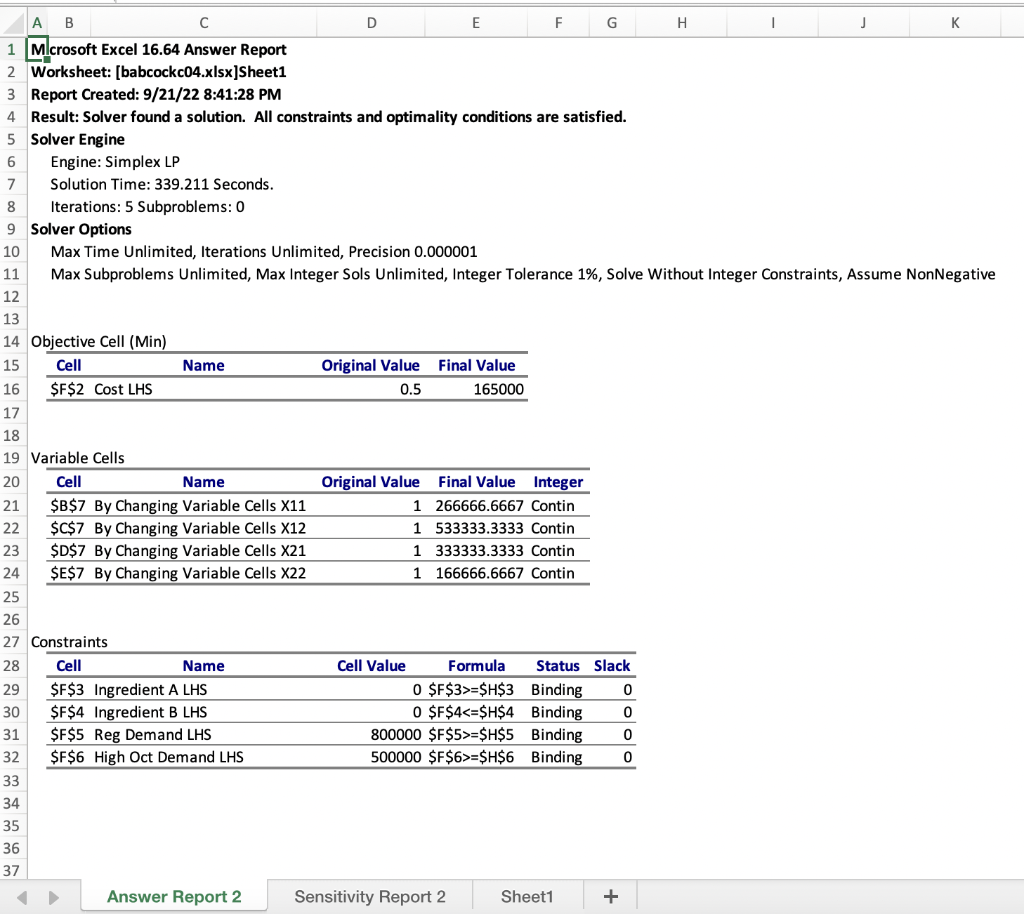Viewport: 1024px width, 914px height.
Task: Select column K header
Action: 955,23
